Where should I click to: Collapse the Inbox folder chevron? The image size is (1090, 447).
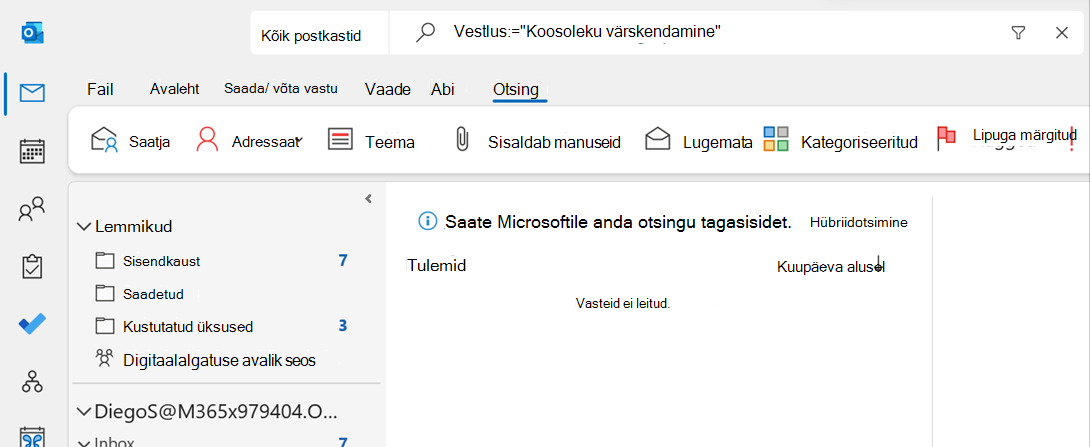coord(85,442)
